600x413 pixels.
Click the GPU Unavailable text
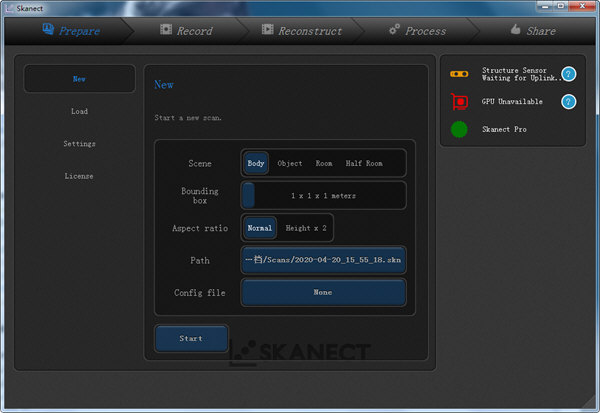tap(512, 101)
